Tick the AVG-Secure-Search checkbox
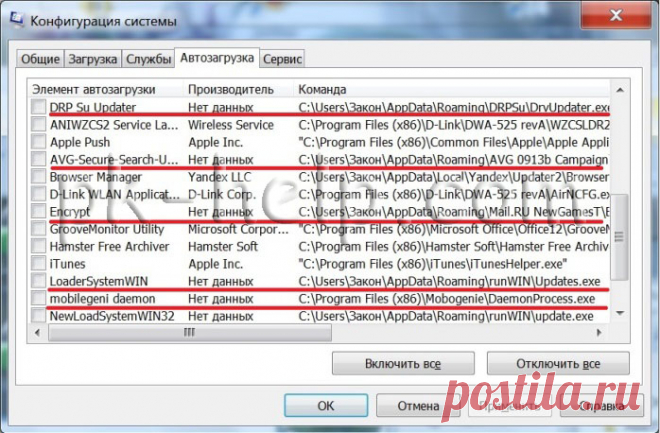 (38, 159)
